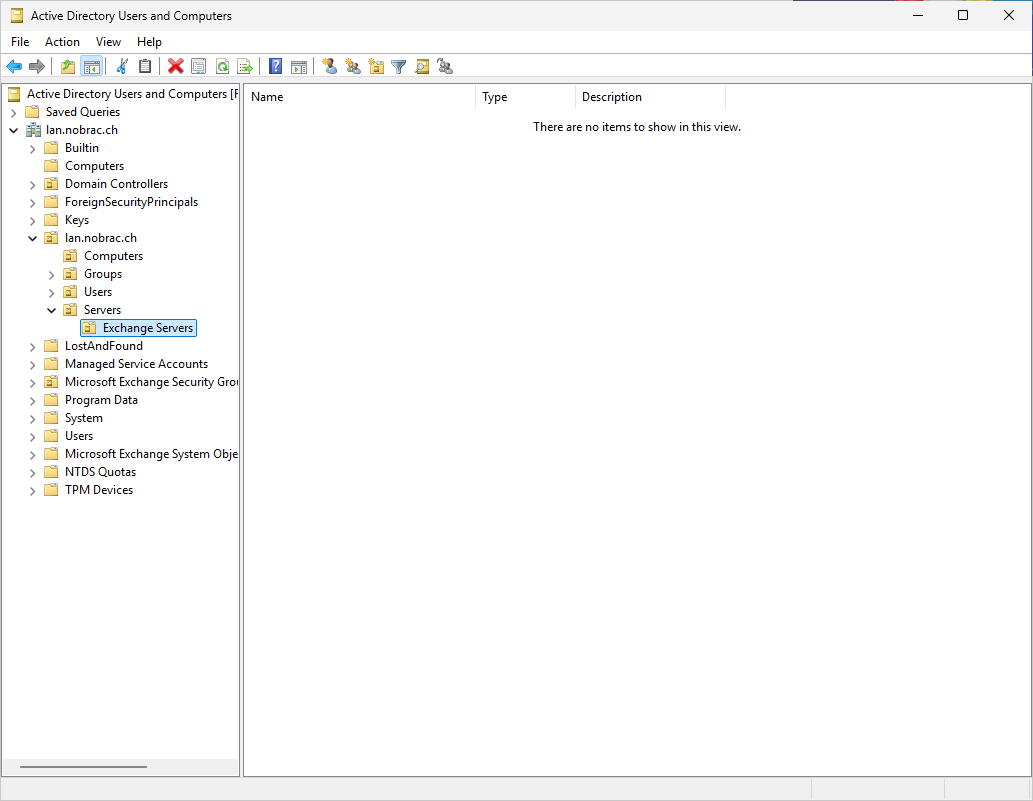Toggle Show/Hide Console Tree toolbar button
Viewport: 1033px width, 801px height.
[x=91, y=67]
